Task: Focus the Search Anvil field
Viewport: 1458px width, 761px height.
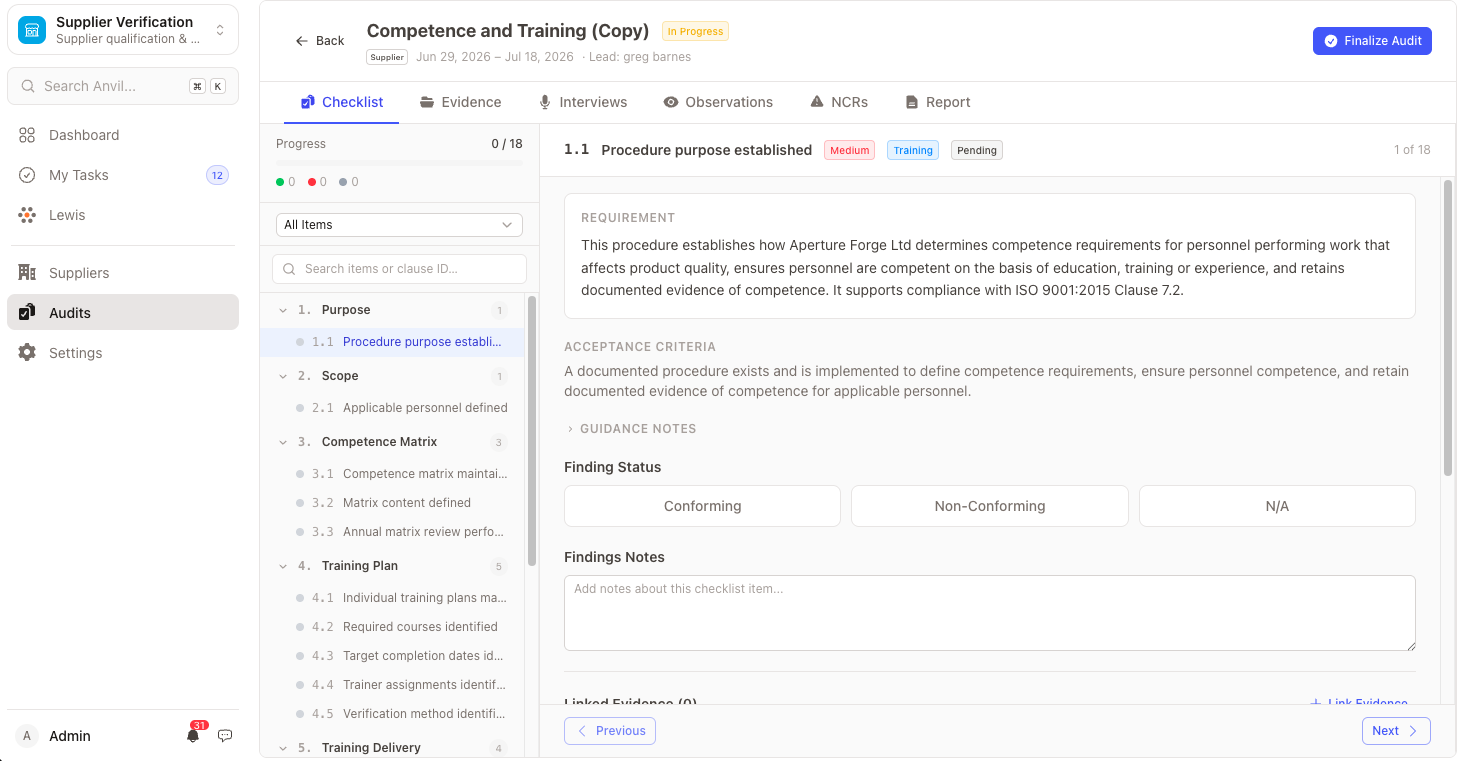Action: 123,86
